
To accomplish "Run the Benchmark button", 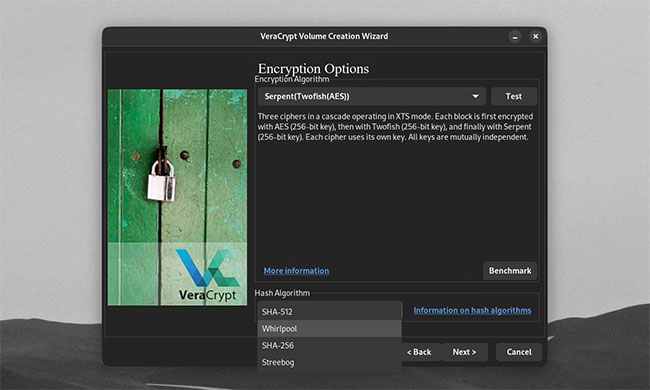I will click(x=510, y=271).
